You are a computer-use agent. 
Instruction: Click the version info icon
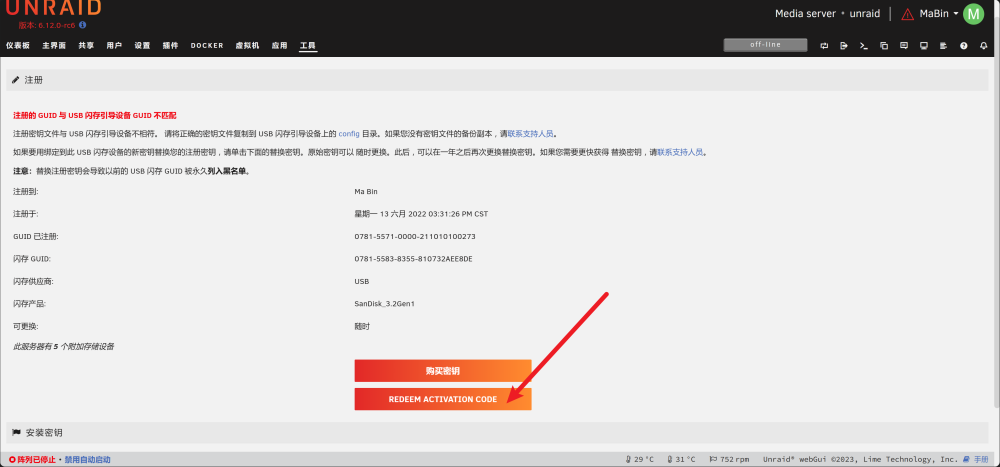[x=82, y=26]
